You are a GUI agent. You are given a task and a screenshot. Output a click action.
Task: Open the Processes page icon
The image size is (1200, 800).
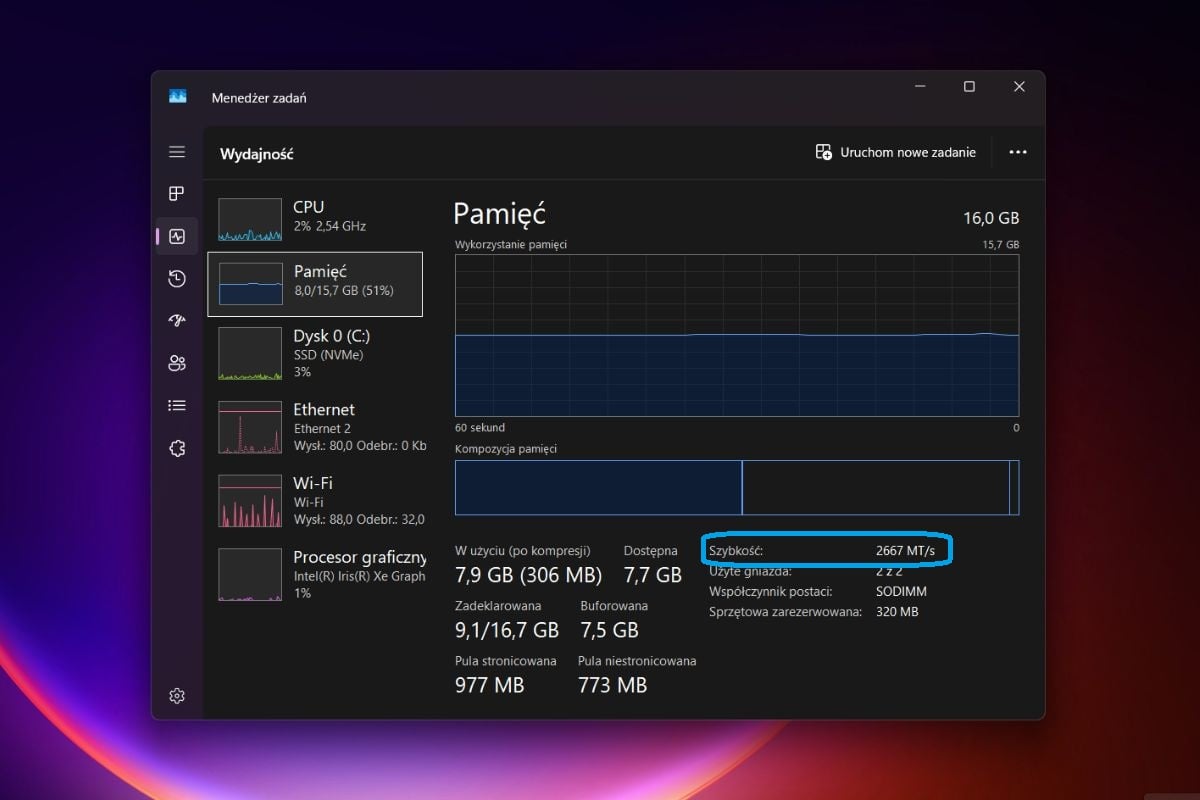177,194
